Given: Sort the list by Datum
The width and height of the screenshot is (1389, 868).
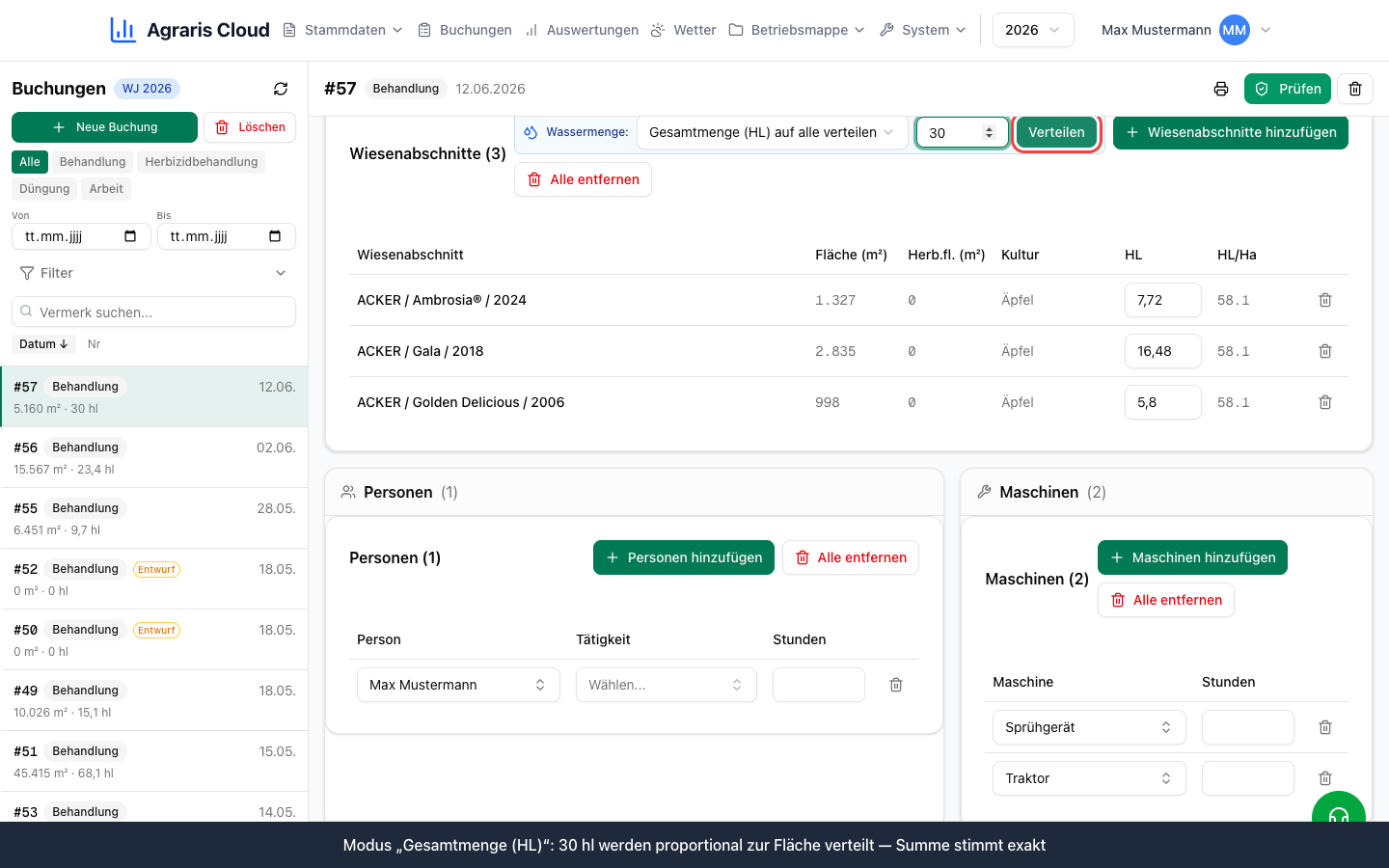Looking at the screenshot, I should point(43,344).
